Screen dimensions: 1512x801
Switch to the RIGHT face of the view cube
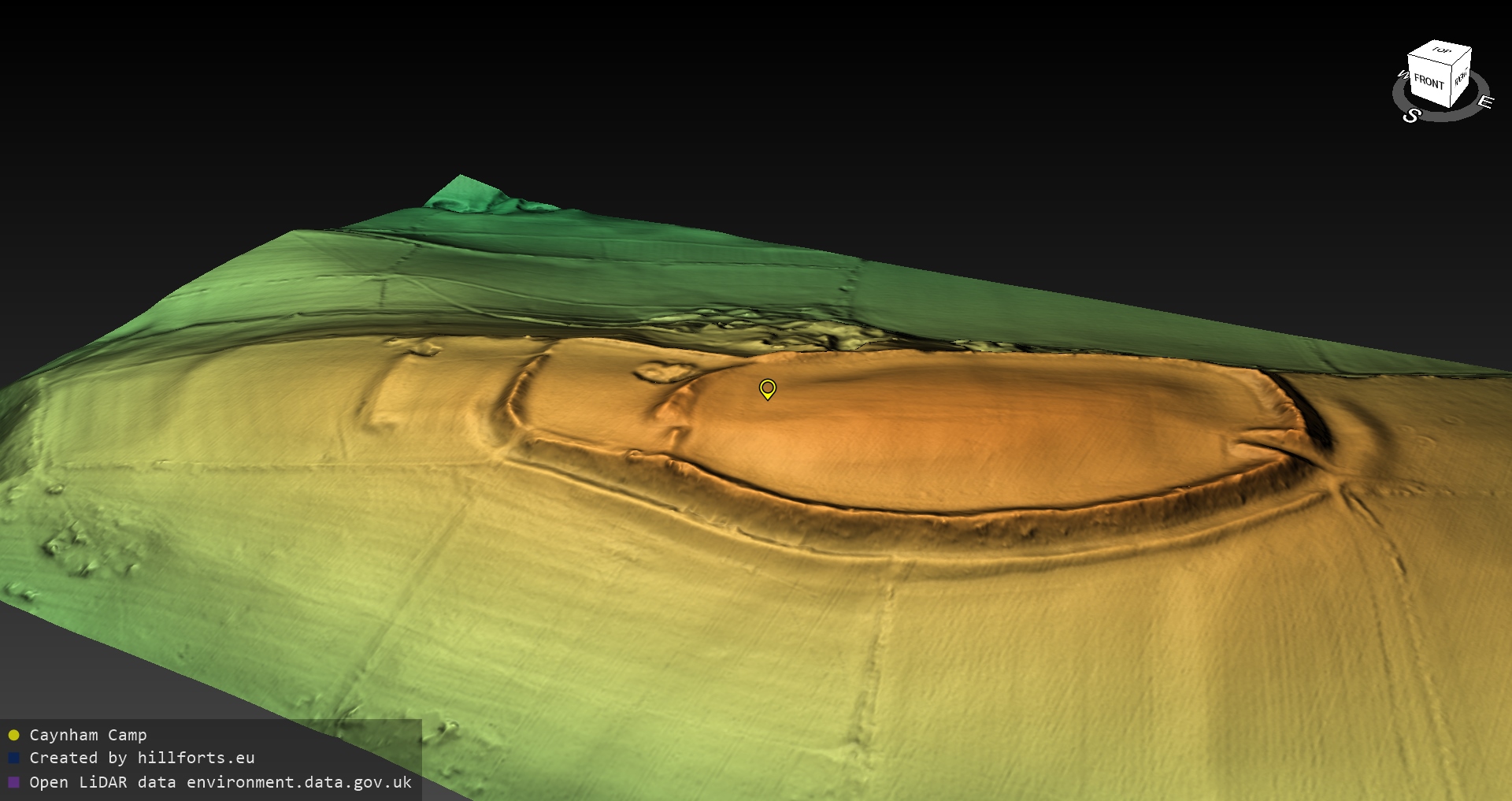tap(1461, 77)
